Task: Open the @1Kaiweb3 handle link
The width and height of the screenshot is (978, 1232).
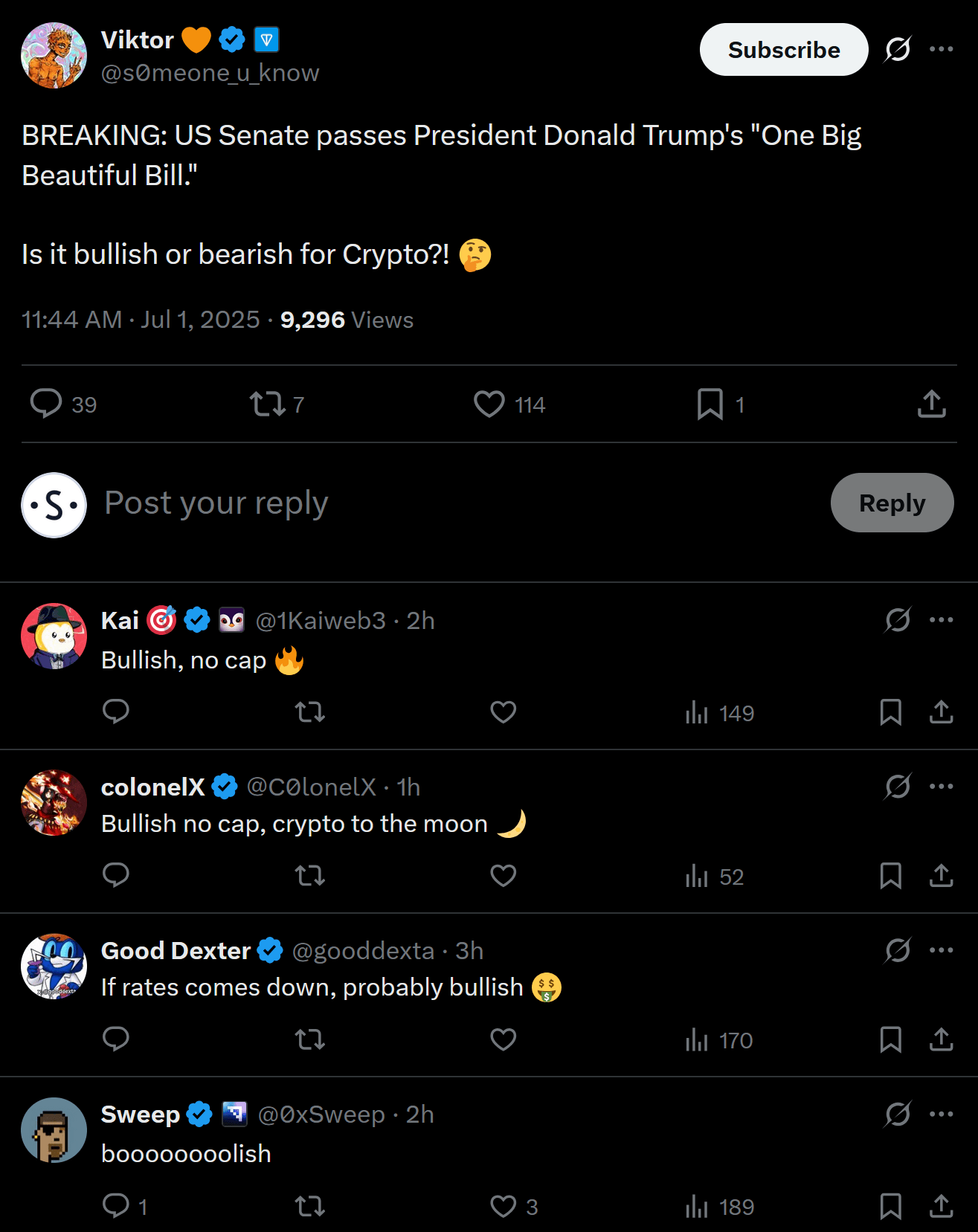Action: [321, 621]
